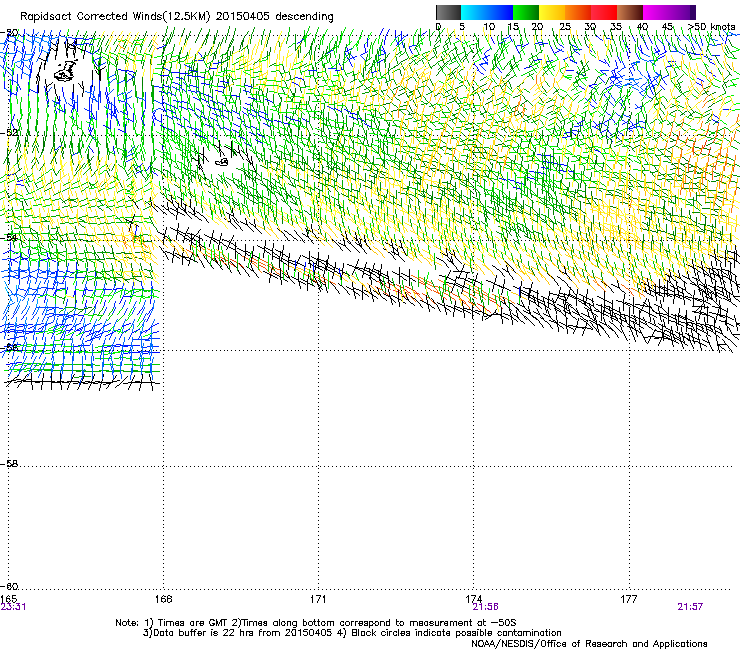
Task: Click the green 15-20 knots legend segment
Action: [526, 12]
